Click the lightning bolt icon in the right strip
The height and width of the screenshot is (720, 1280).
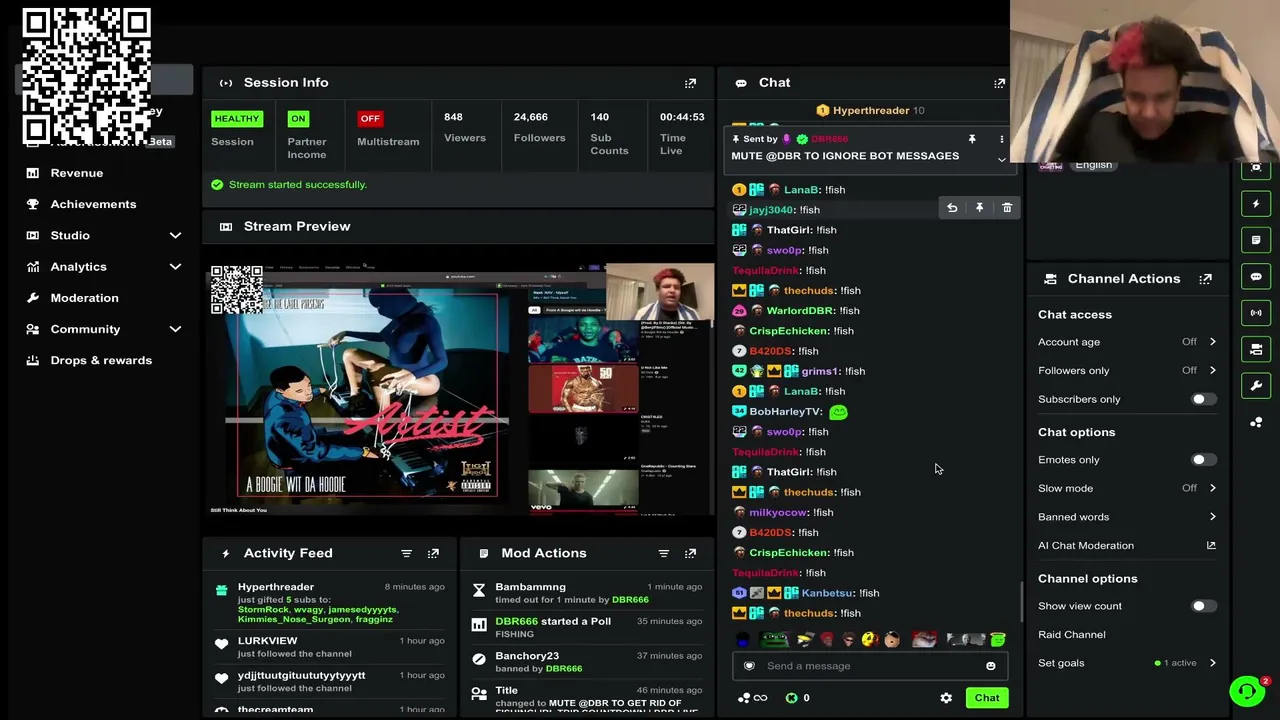pos(1257,204)
